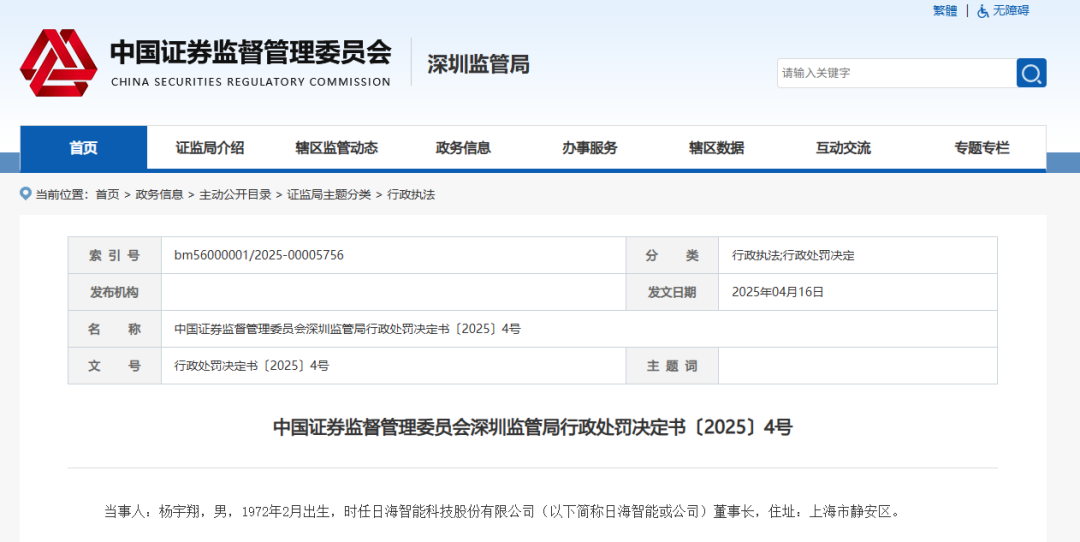Go to 证监局主题分类 breadcrumb link
Image resolution: width=1080 pixels, height=542 pixels.
[x=329, y=195]
